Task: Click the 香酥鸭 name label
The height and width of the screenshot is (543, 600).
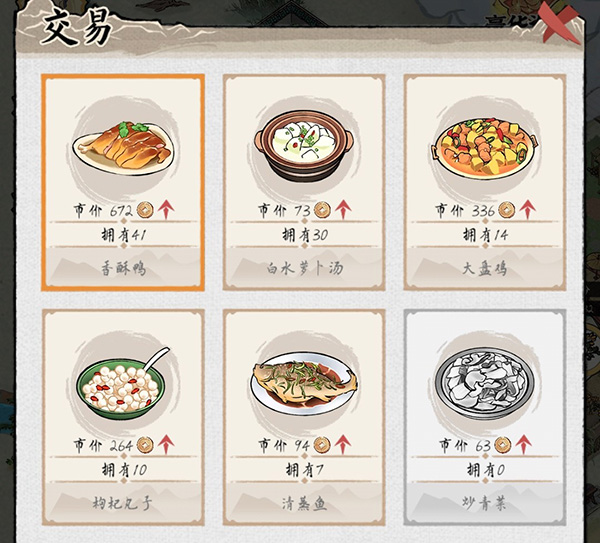Action: pos(123,269)
